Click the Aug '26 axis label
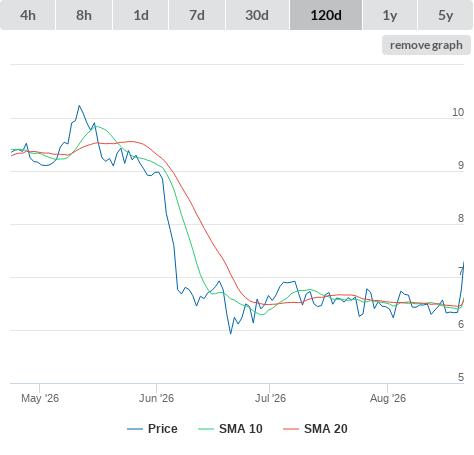The height and width of the screenshot is (455, 474). click(x=388, y=398)
